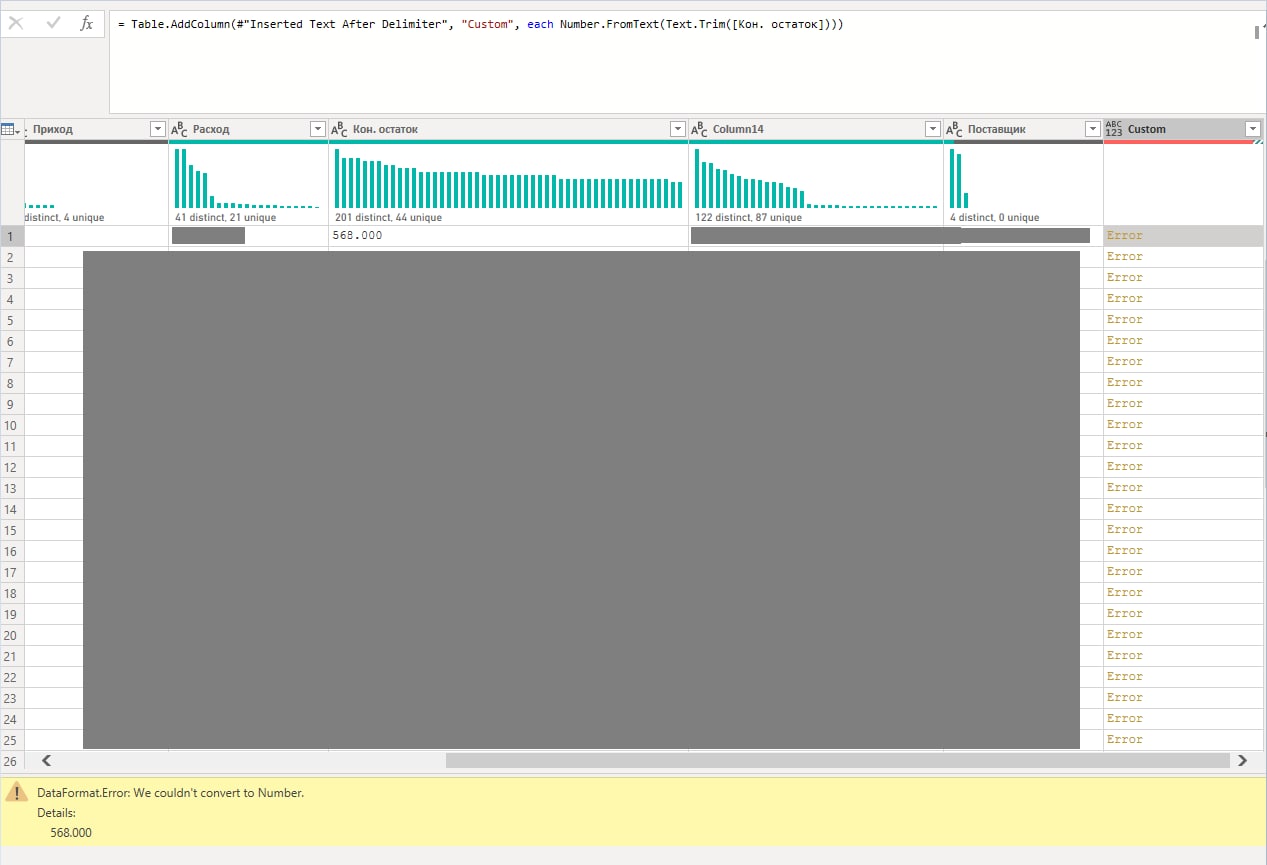Commit the formula with the checkmark icon
The image size is (1267, 865).
click(x=53, y=24)
